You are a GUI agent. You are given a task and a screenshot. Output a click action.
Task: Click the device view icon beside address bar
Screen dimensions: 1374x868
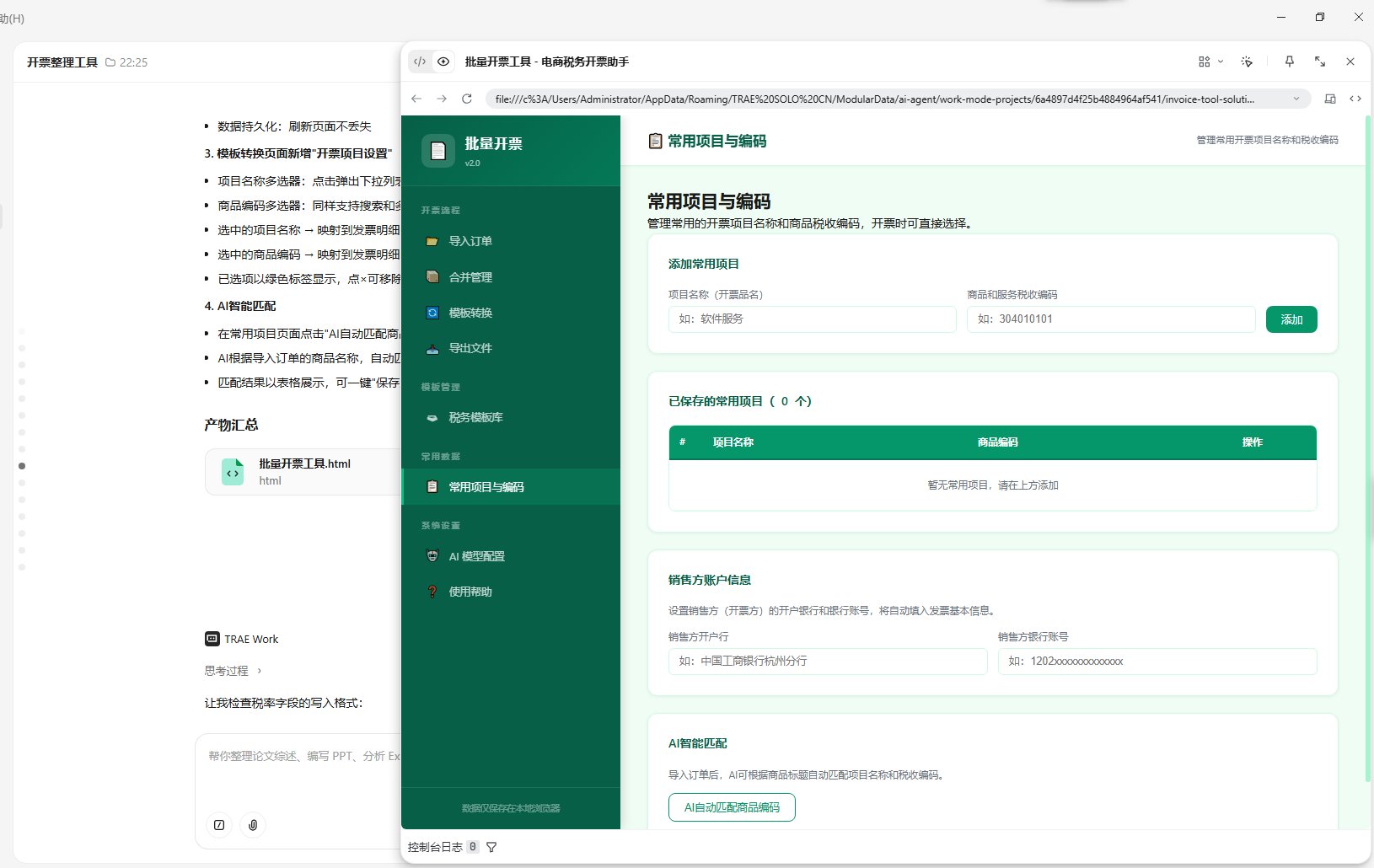pos(1330,99)
